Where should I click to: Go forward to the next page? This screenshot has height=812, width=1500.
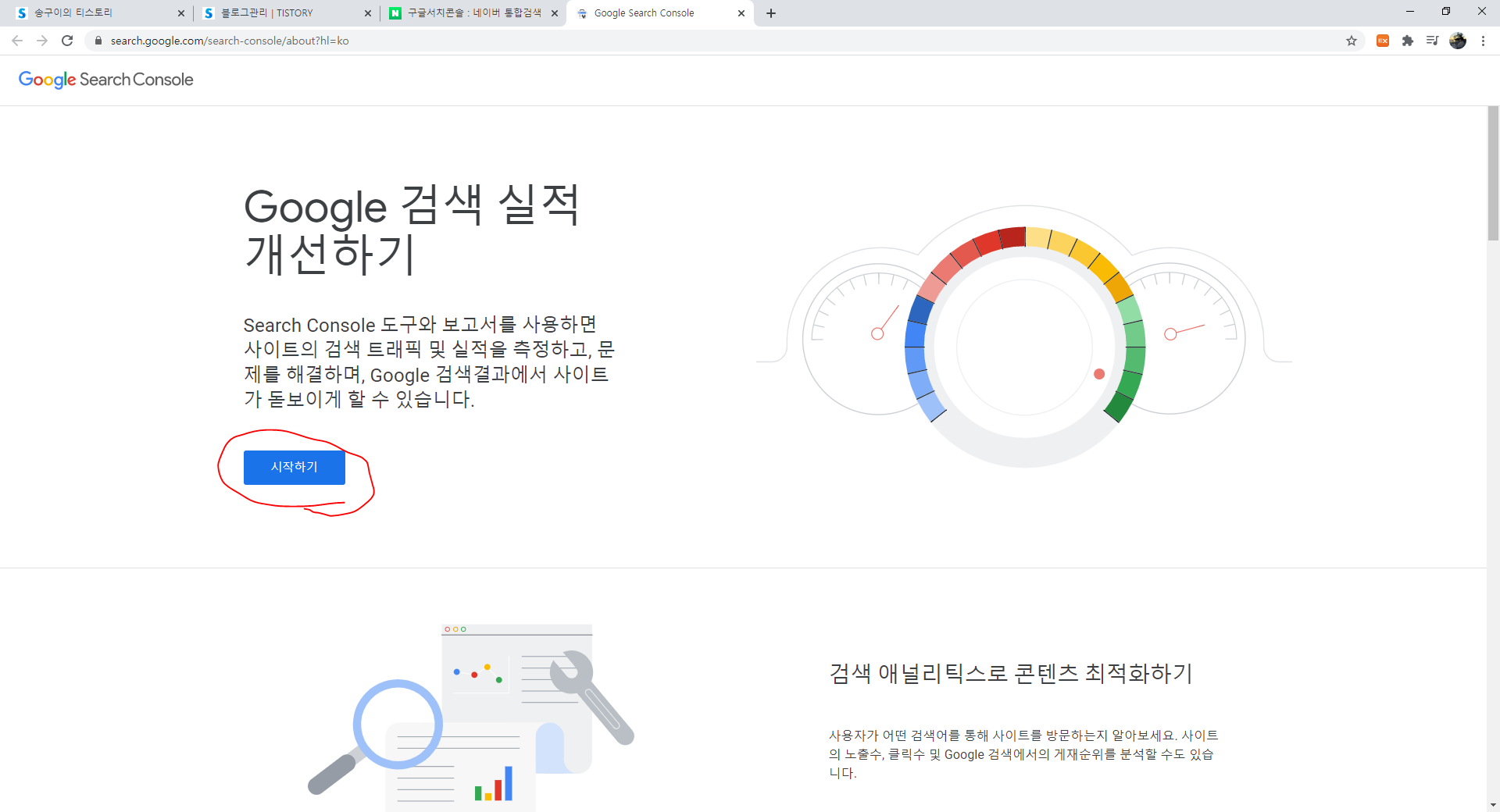pyautogui.click(x=42, y=41)
